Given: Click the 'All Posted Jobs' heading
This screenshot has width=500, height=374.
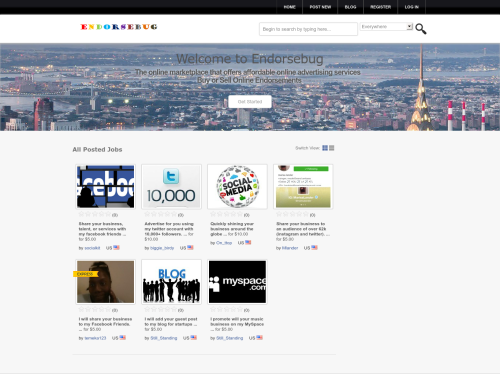Looking at the screenshot, I should 97,150.
